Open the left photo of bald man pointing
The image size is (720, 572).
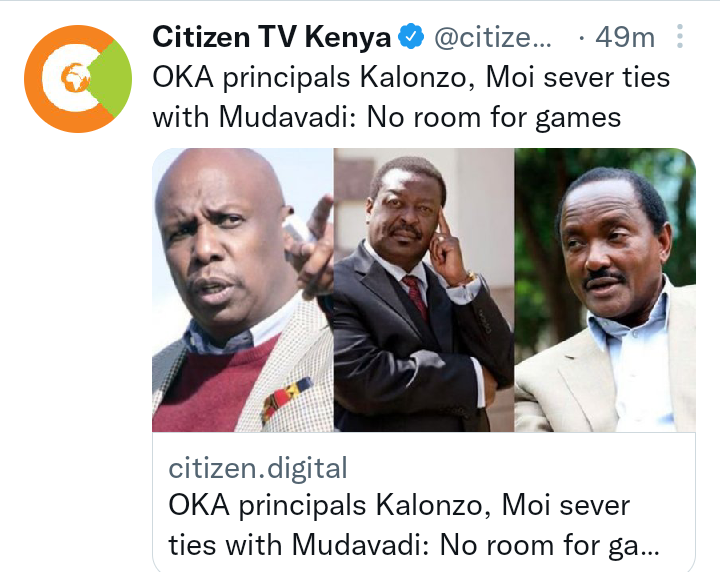243,290
